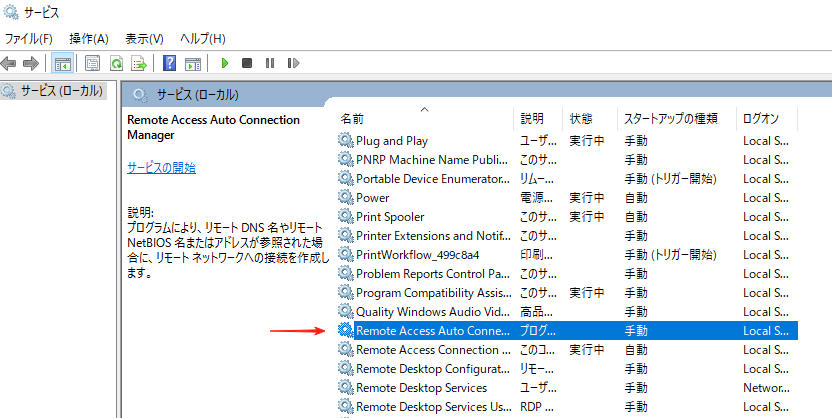Open the Properties toolbar icon
The width and height of the screenshot is (832, 418).
click(x=92, y=64)
